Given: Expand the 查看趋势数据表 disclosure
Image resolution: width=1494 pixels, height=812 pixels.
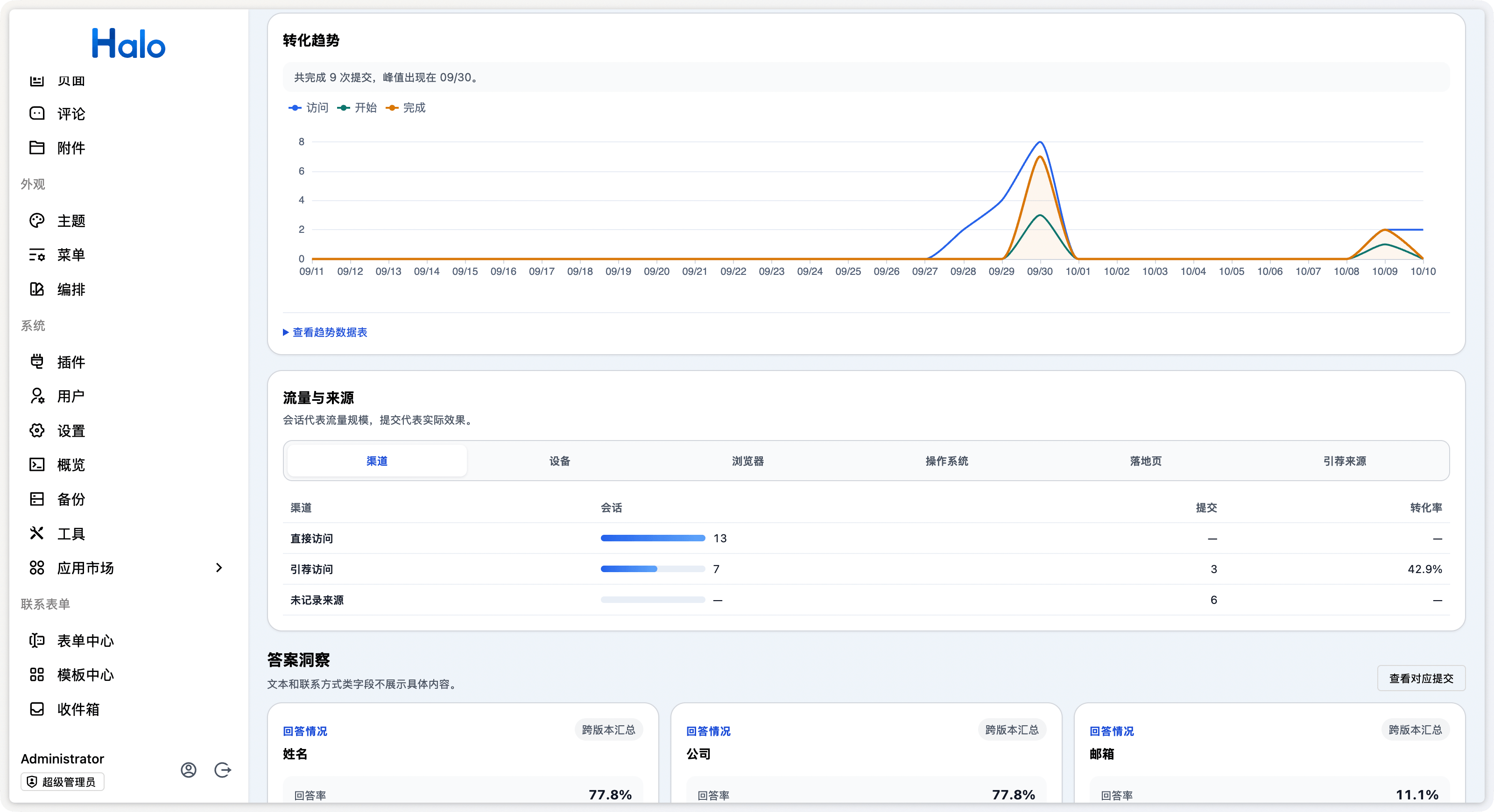Looking at the screenshot, I should (325, 332).
